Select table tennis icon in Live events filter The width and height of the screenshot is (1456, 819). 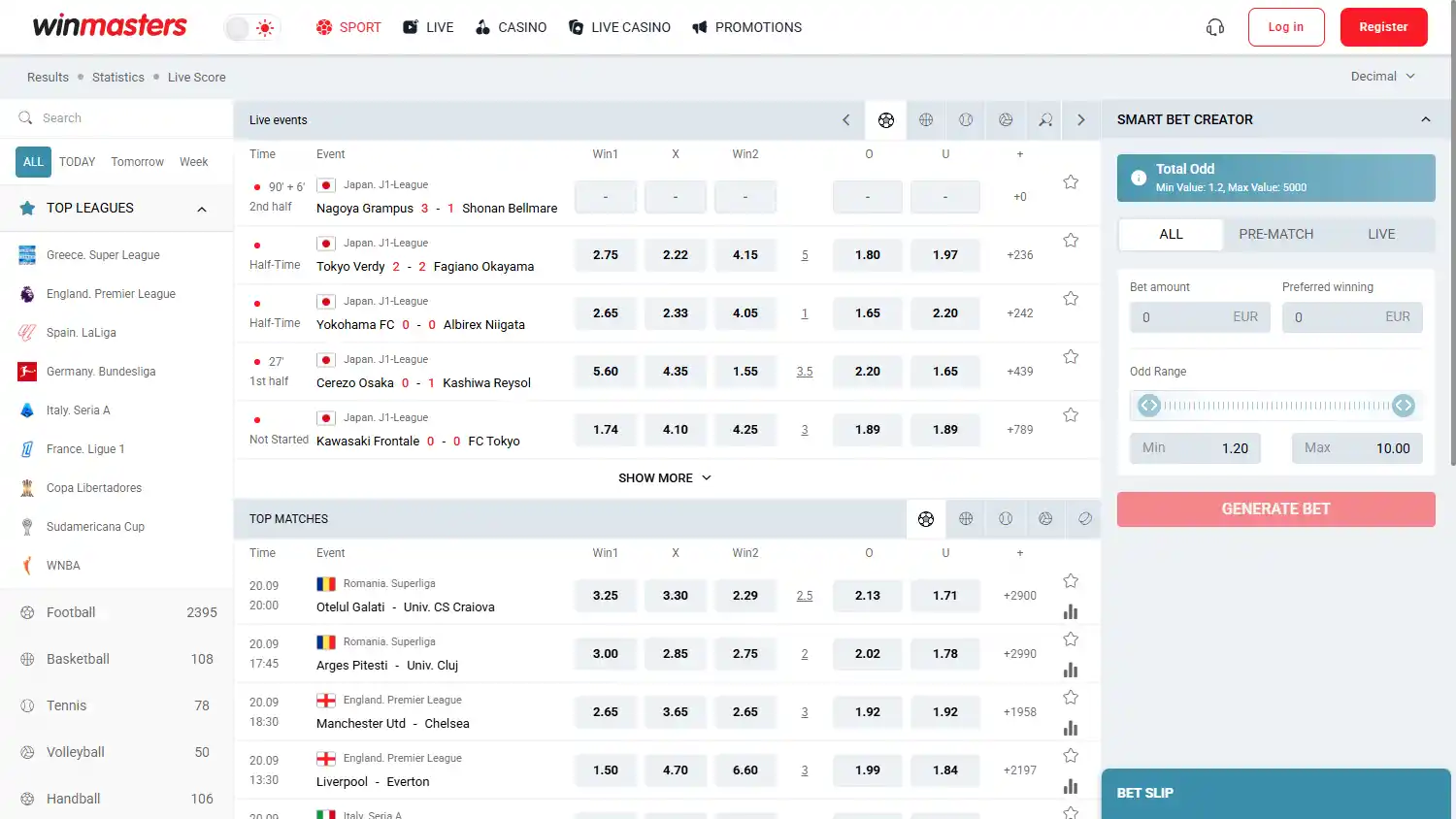click(x=1045, y=120)
